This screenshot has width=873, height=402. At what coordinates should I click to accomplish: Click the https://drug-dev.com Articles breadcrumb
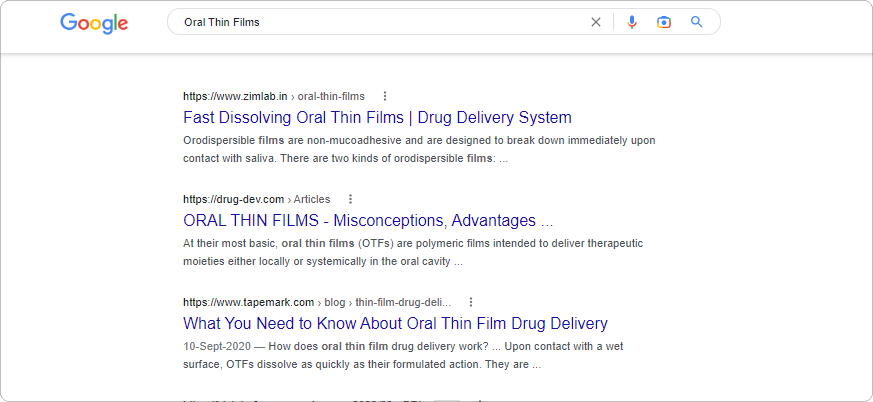click(x=257, y=199)
